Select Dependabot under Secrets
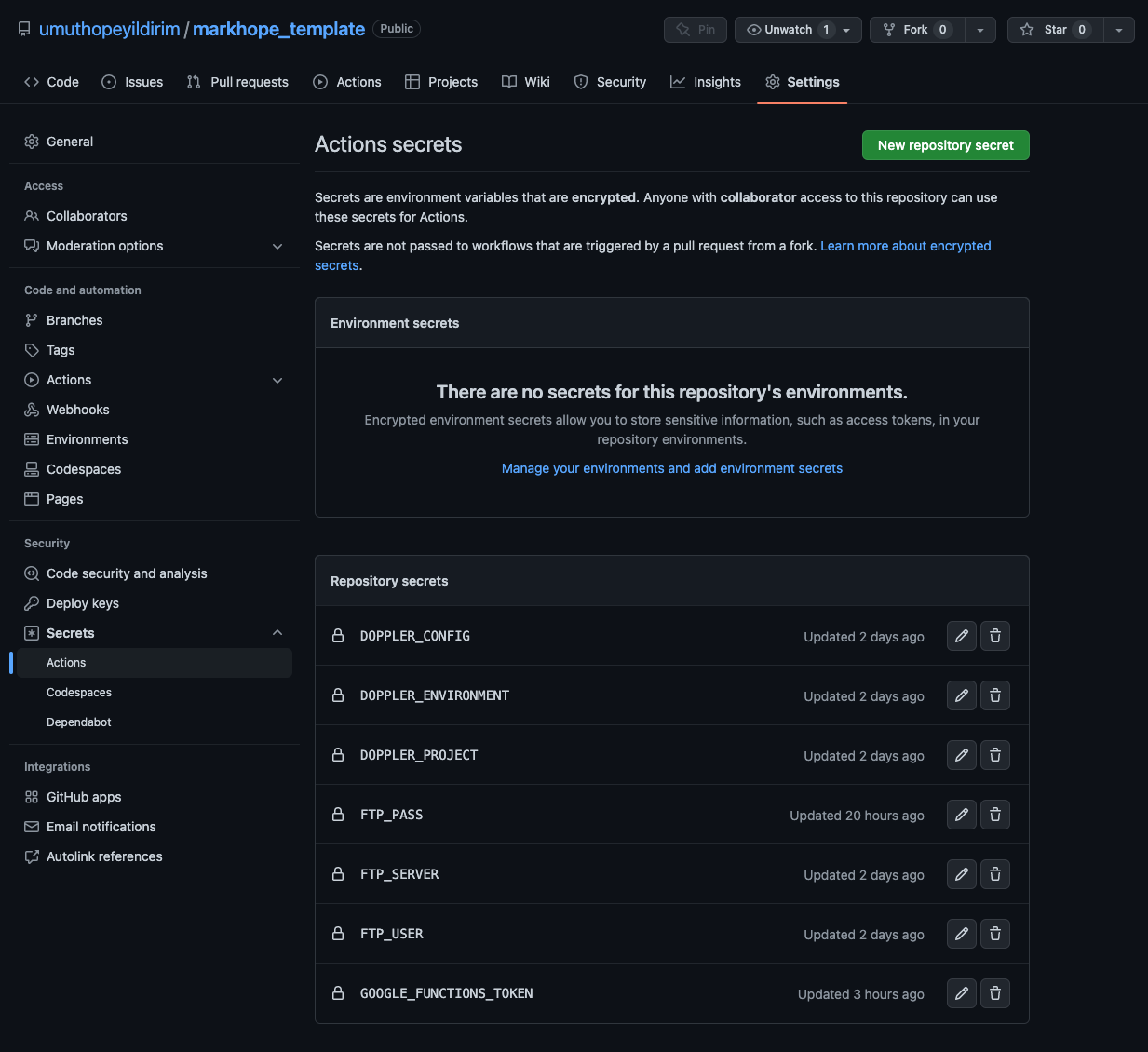This screenshot has height=1052, width=1148. [78, 722]
